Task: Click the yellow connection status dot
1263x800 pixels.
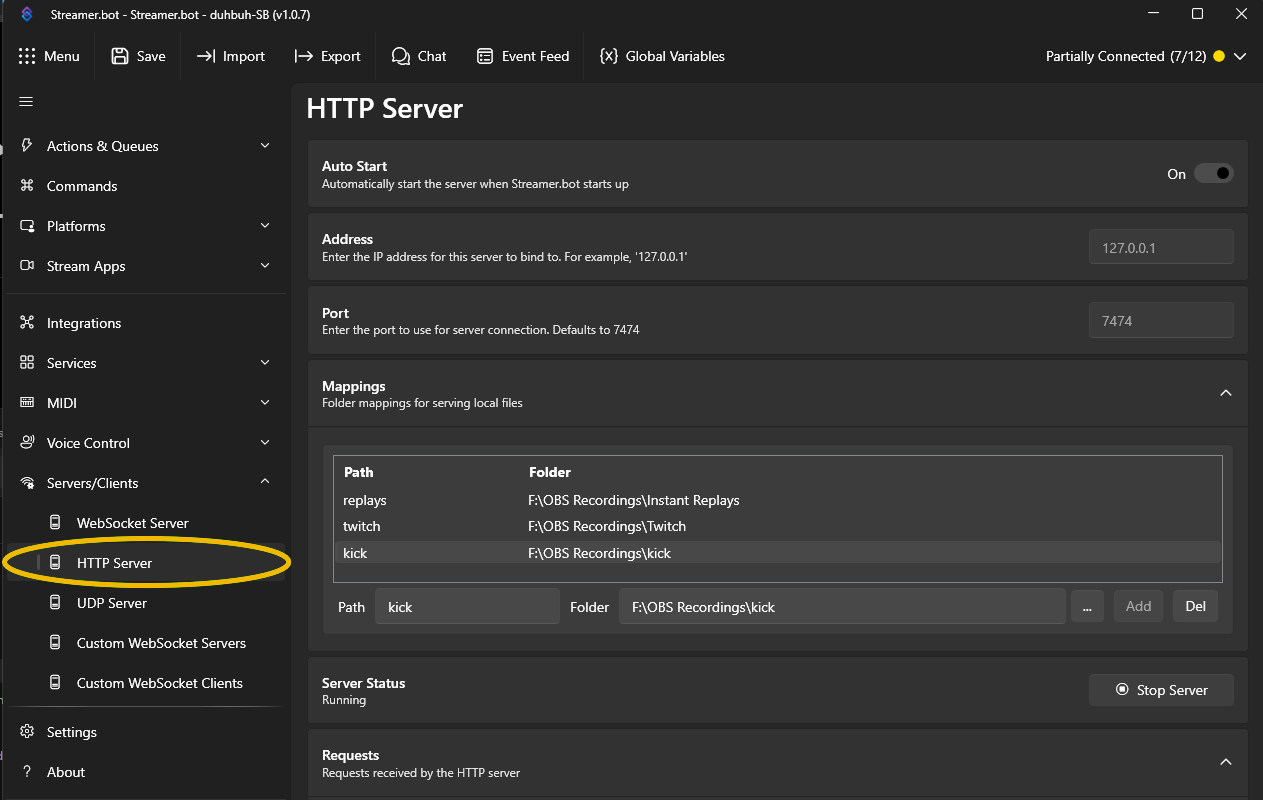Action: [x=1218, y=57]
